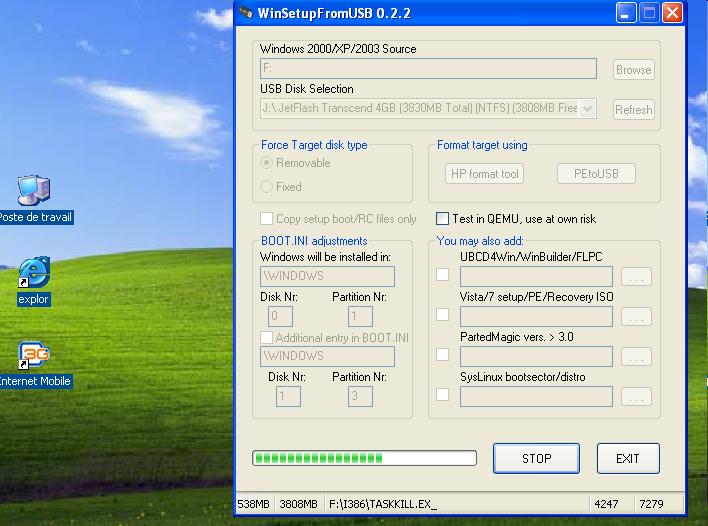Enable Test in QEMU checkbox
The height and width of the screenshot is (526, 708).
coord(442,219)
